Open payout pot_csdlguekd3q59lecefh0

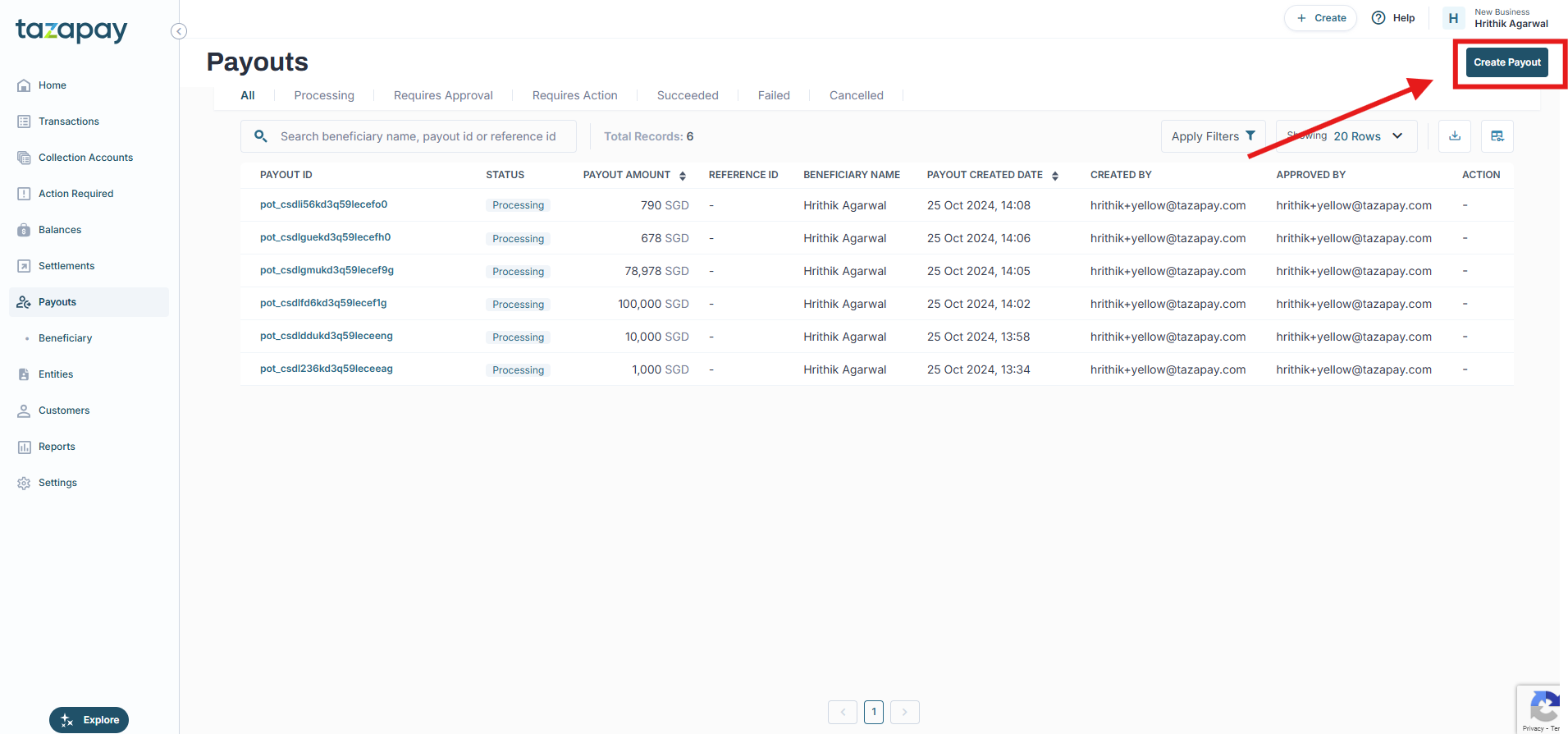coord(325,237)
